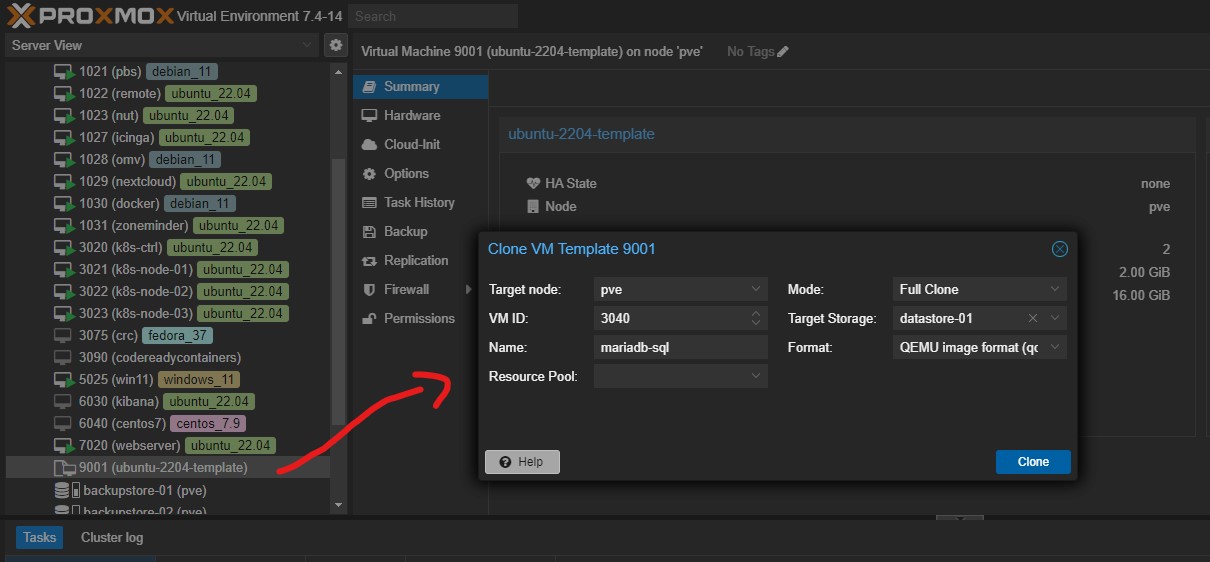The height and width of the screenshot is (562, 1210).
Task: Open the Resource Pool dropdown
Action: (756, 376)
